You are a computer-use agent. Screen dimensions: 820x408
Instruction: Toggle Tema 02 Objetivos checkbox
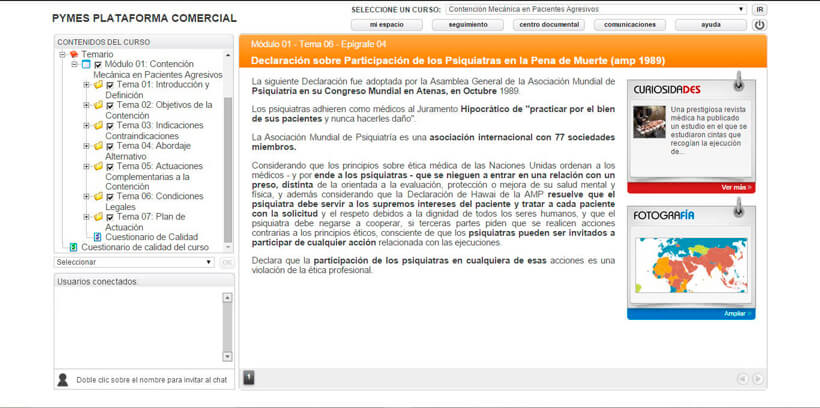(110, 105)
